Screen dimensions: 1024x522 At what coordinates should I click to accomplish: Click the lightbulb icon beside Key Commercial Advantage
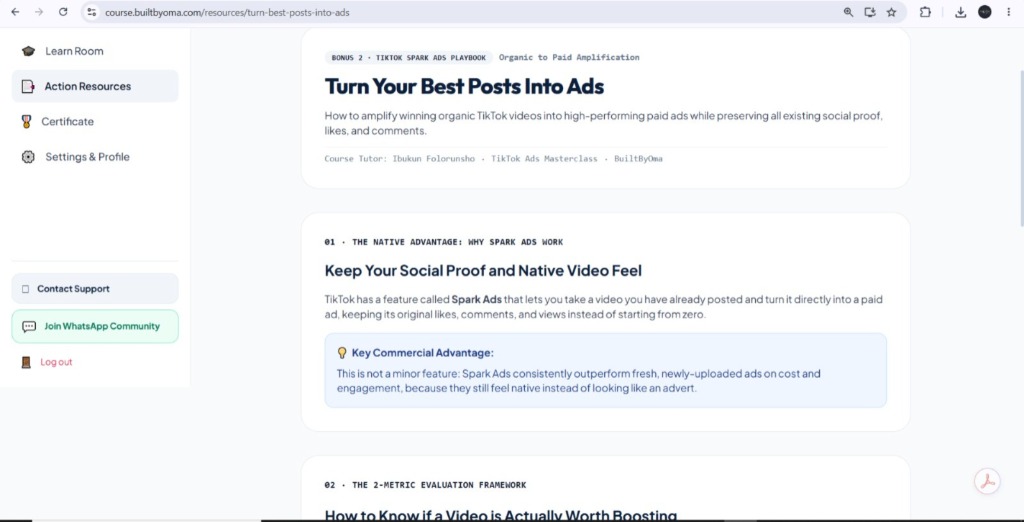[342, 353]
